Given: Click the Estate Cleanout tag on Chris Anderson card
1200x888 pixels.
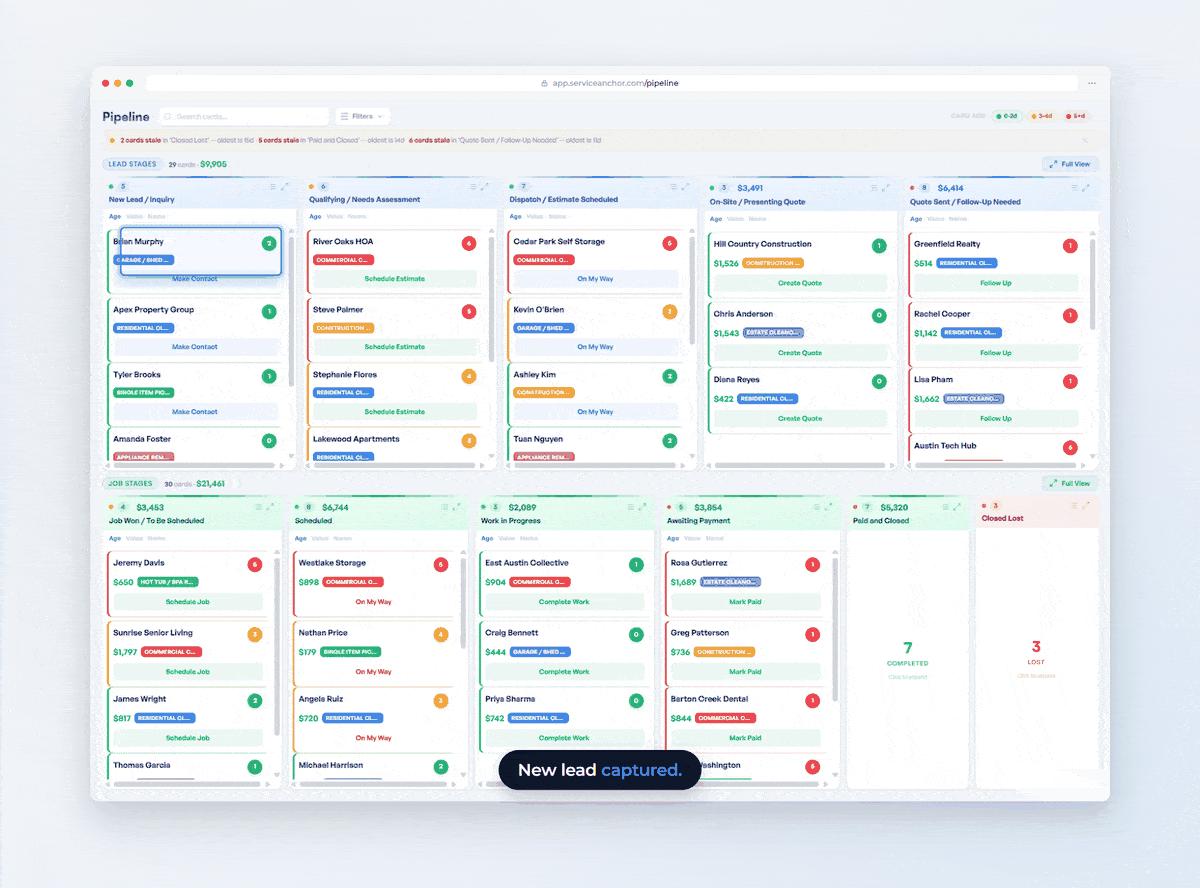Looking at the screenshot, I should pyautogui.click(x=773, y=333).
